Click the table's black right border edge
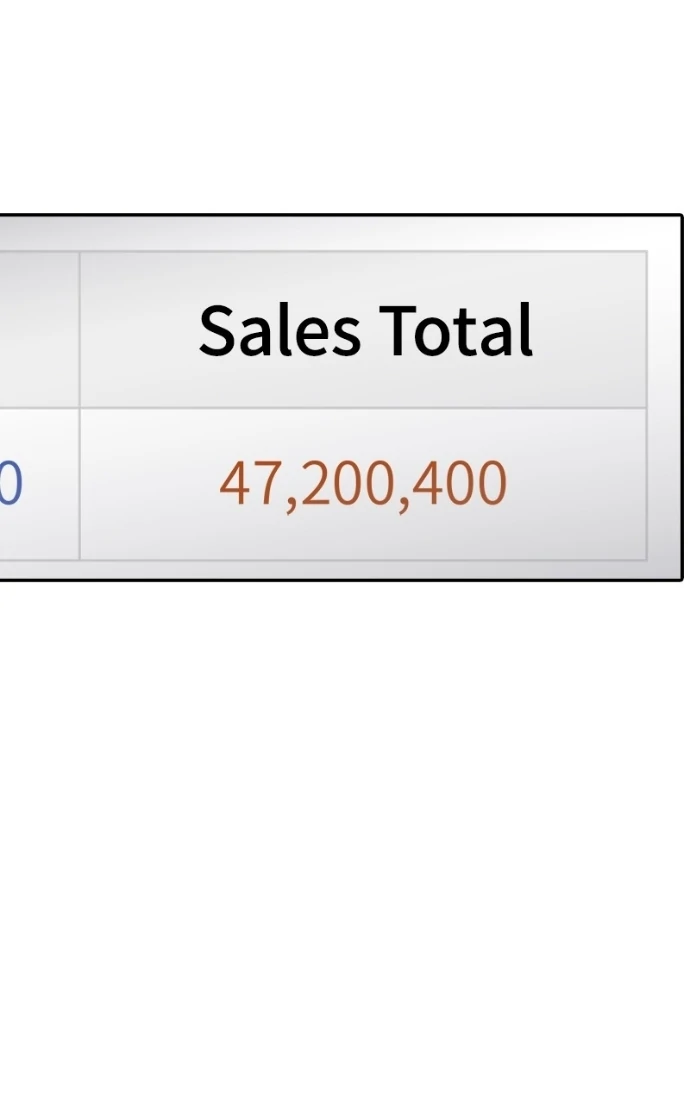Image resolution: width=690 pixels, height=1104 pixels. pyautogui.click(x=682, y=400)
